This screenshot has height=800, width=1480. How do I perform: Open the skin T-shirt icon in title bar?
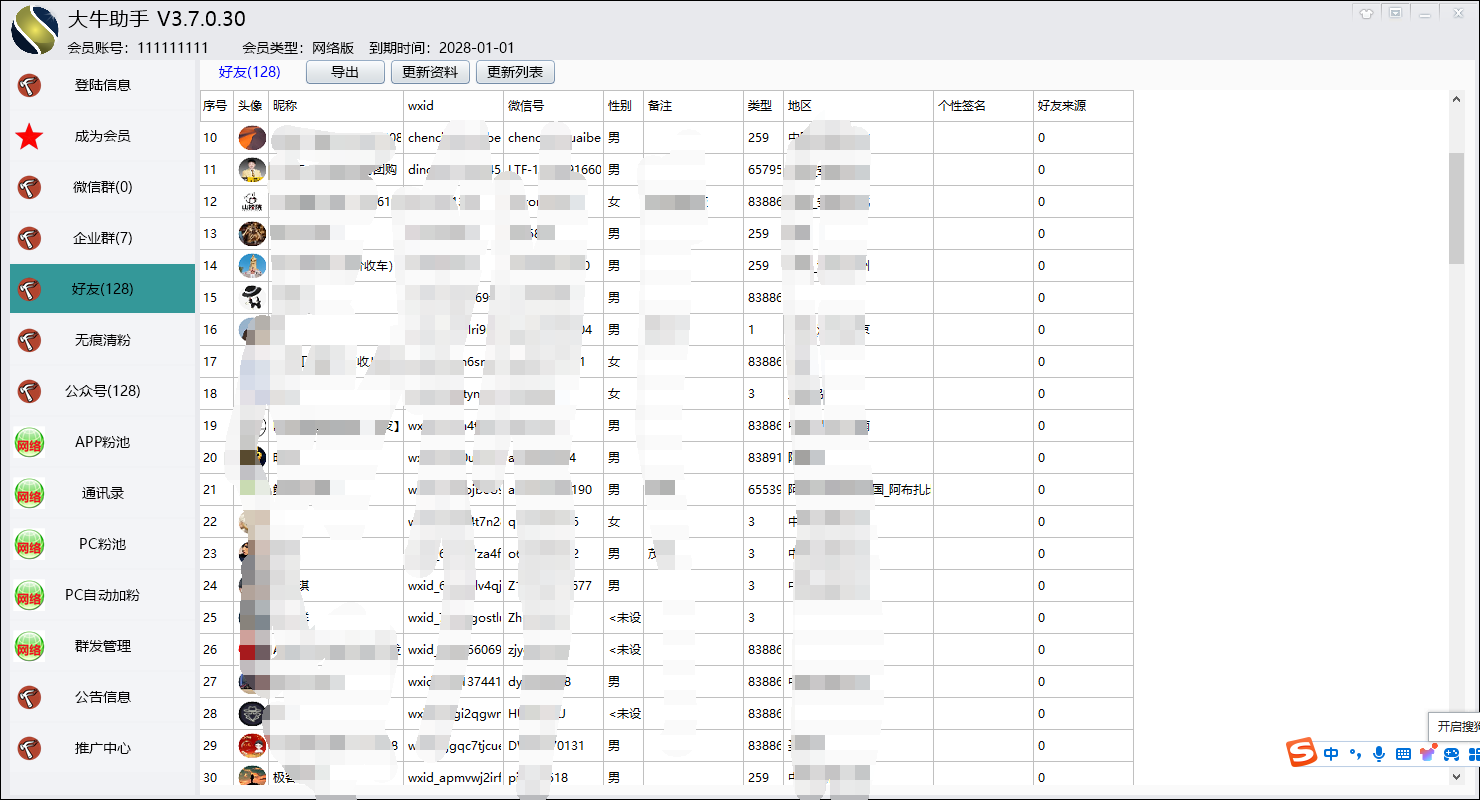[1365, 13]
